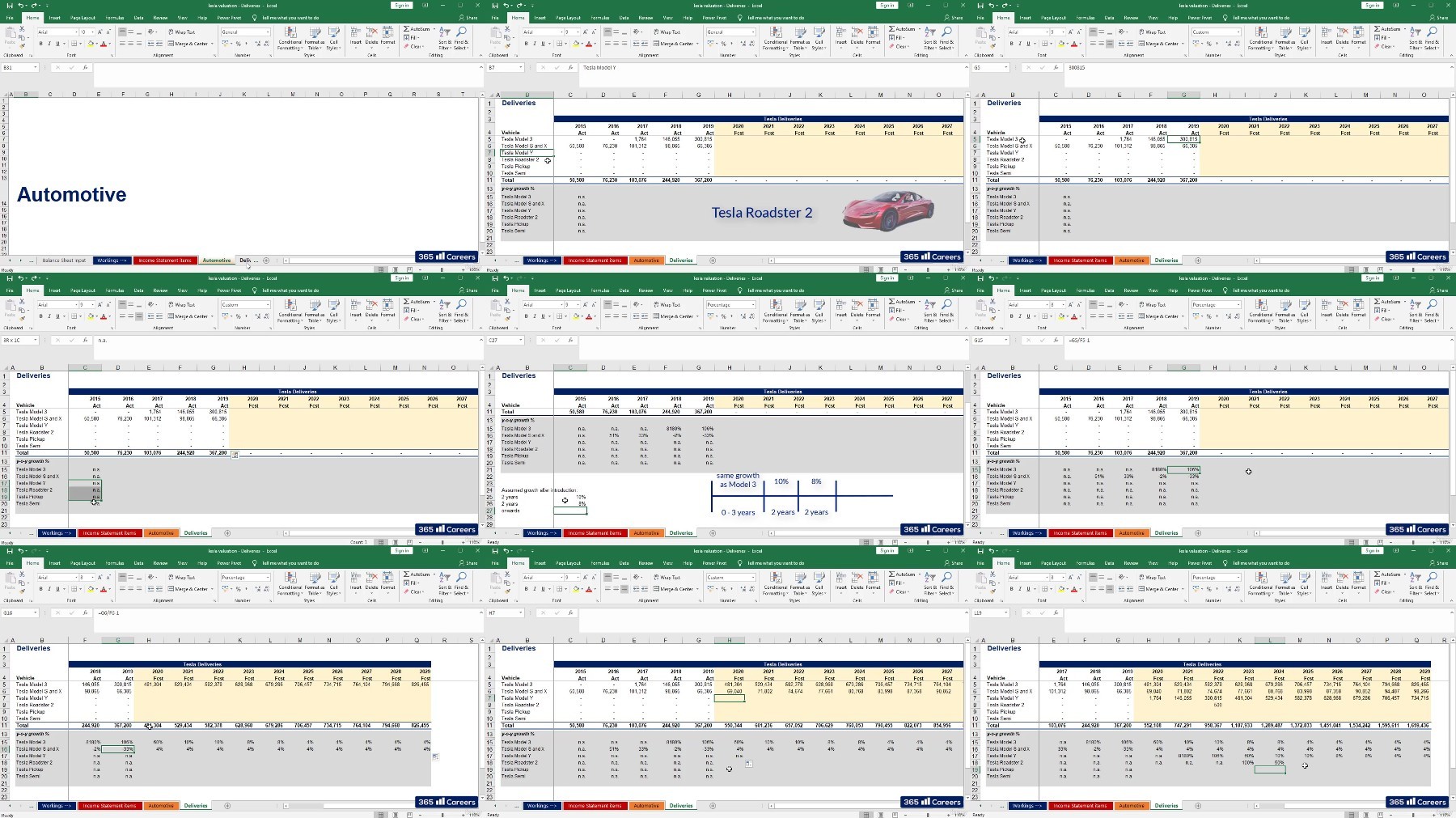Viewport: 1456px width, 818px height.
Task: Click Sign in button in G16 window
Action: [401, 551]
